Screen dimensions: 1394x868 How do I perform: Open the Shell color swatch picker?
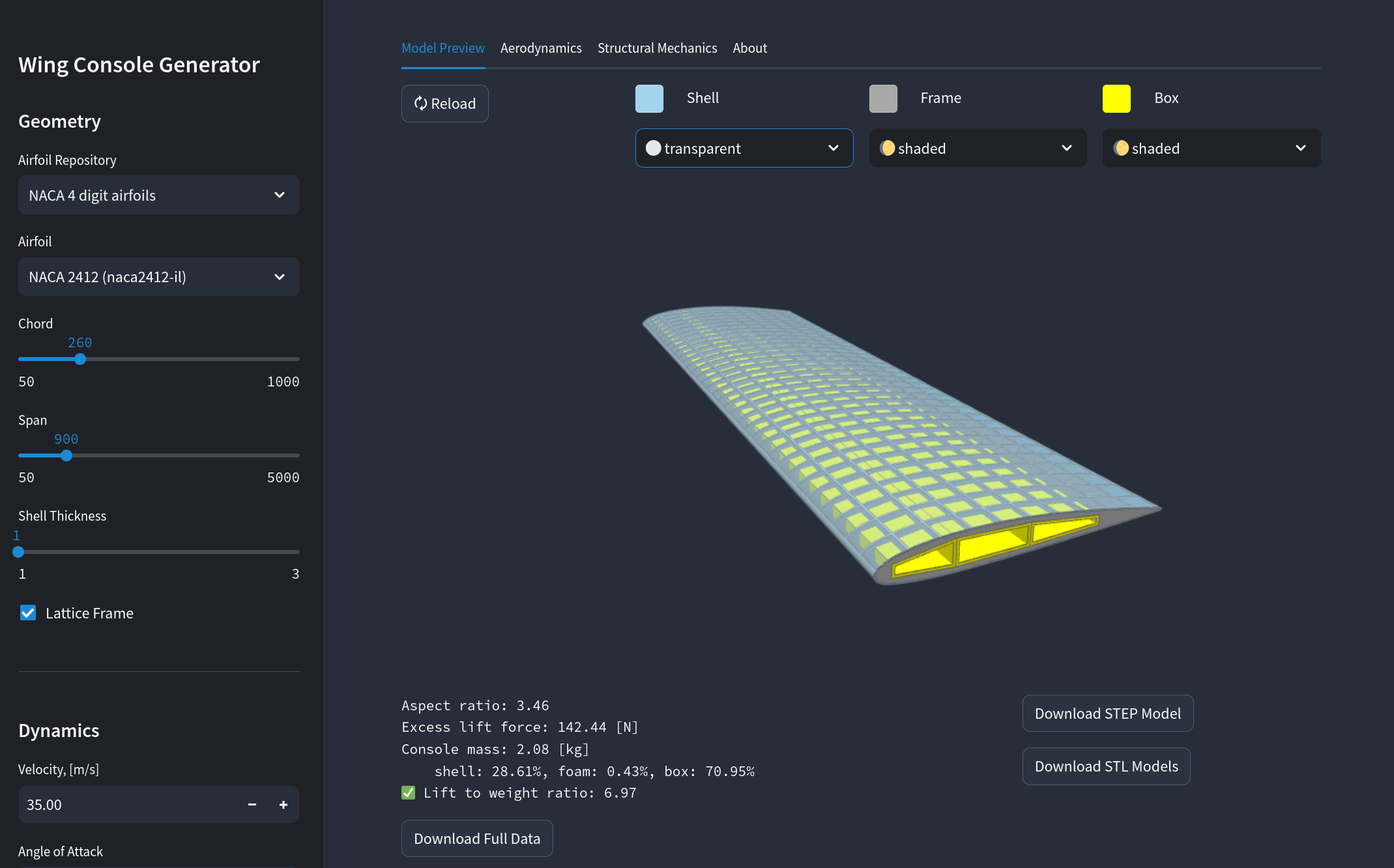point(649,98)
